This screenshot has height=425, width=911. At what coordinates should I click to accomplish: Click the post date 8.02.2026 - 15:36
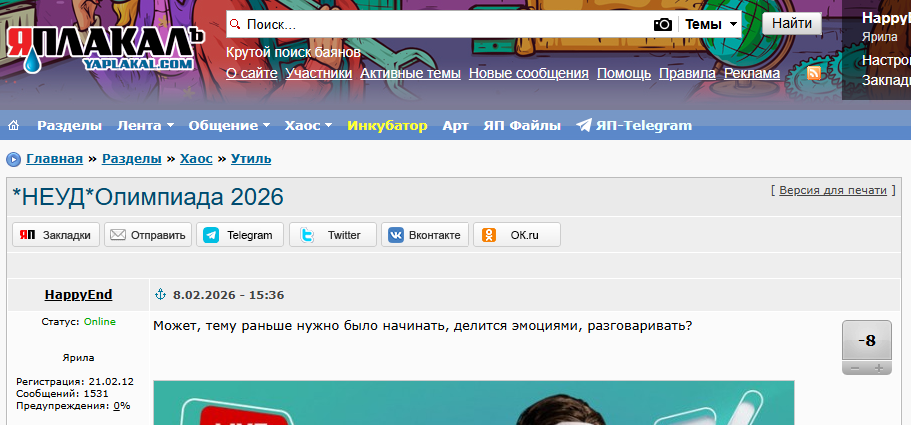pos(228,295)
